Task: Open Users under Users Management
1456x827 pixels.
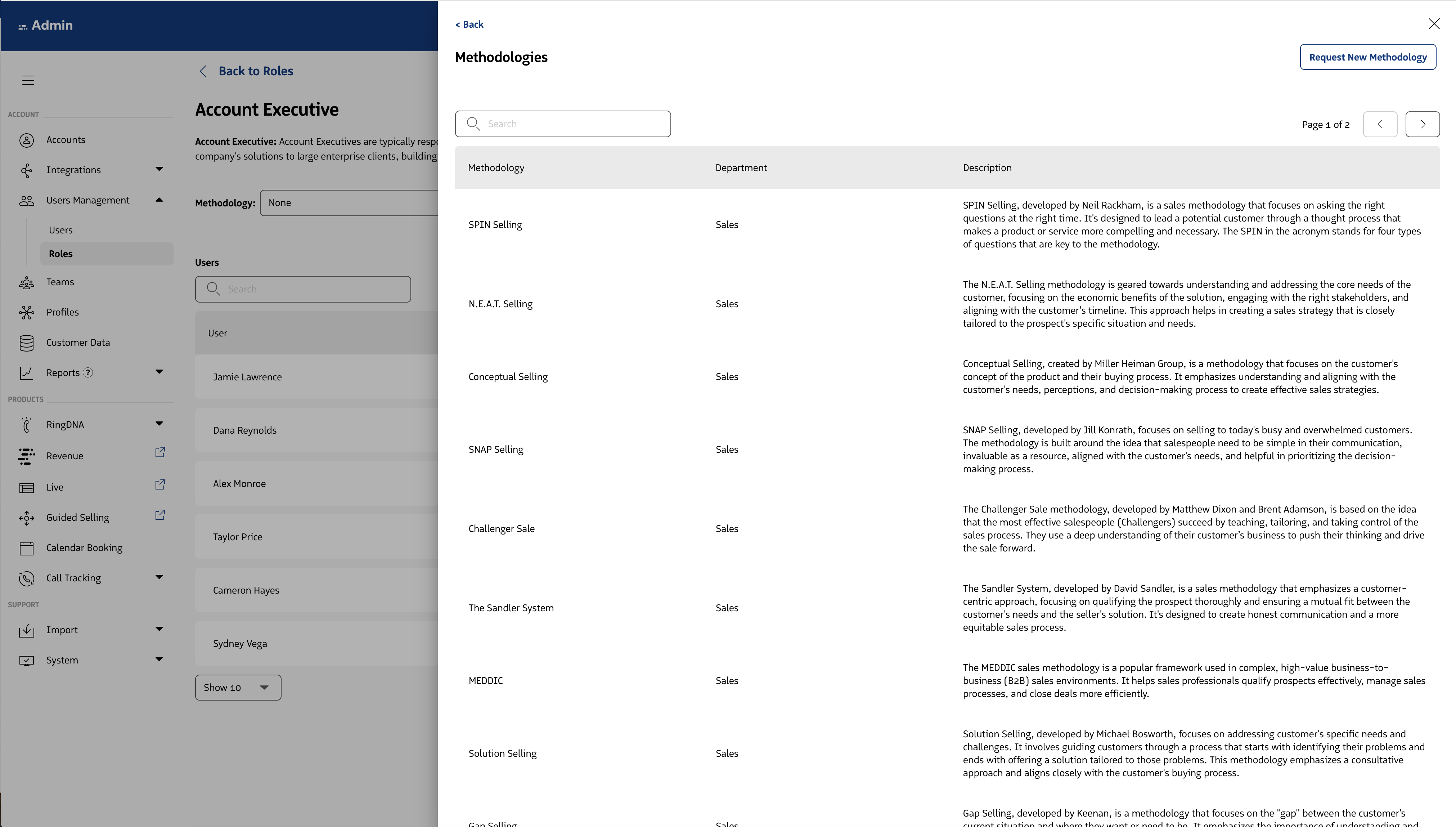Action: [x=61, y=230]
